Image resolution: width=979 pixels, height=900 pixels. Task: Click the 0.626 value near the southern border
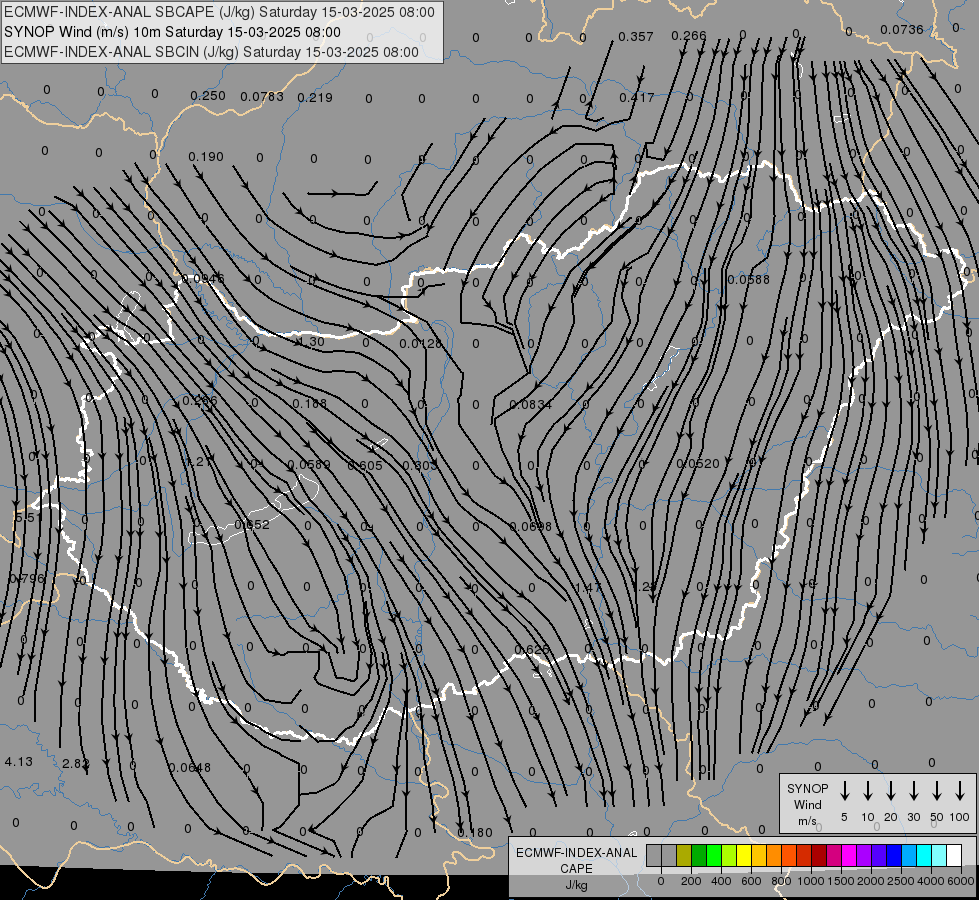click(532, 650)
